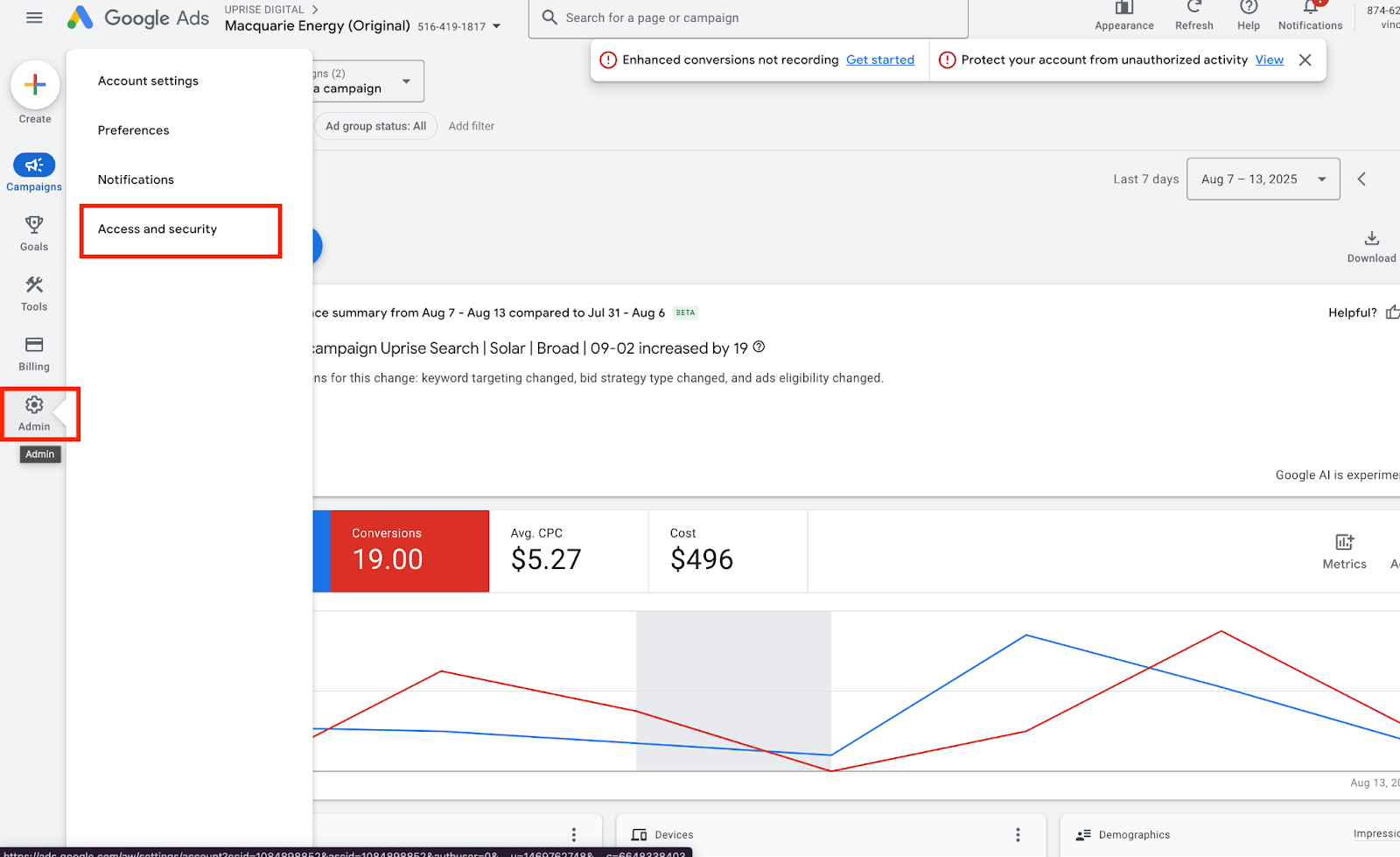The image size is (1400, 857).
Task: Open Notifications bell
Action: pyautogui.click(x=1311, y=8)
